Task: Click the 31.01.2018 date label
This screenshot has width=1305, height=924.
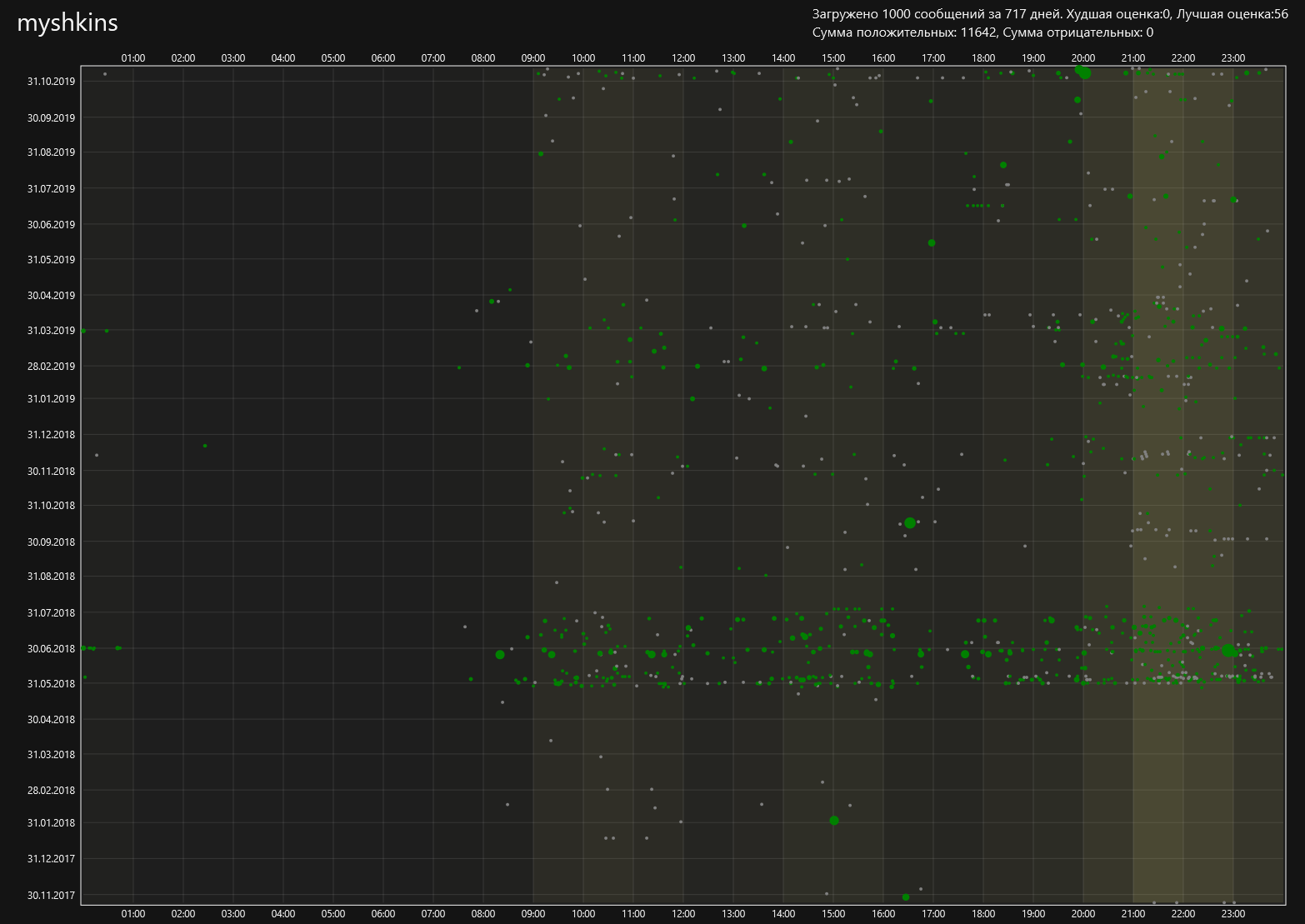Action: pos(51,822)
